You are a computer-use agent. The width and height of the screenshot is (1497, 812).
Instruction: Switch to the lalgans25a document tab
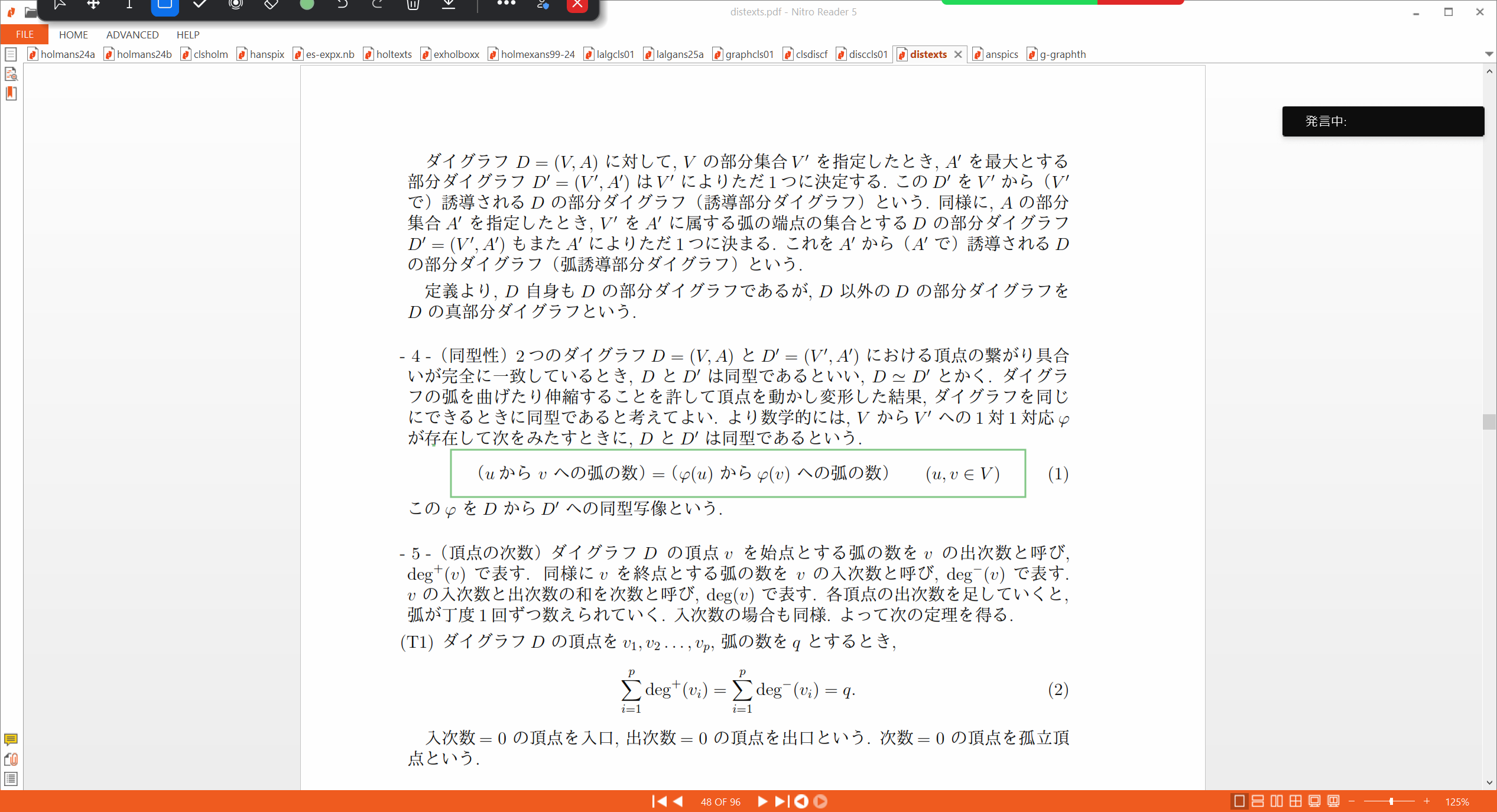click(673, 54)
